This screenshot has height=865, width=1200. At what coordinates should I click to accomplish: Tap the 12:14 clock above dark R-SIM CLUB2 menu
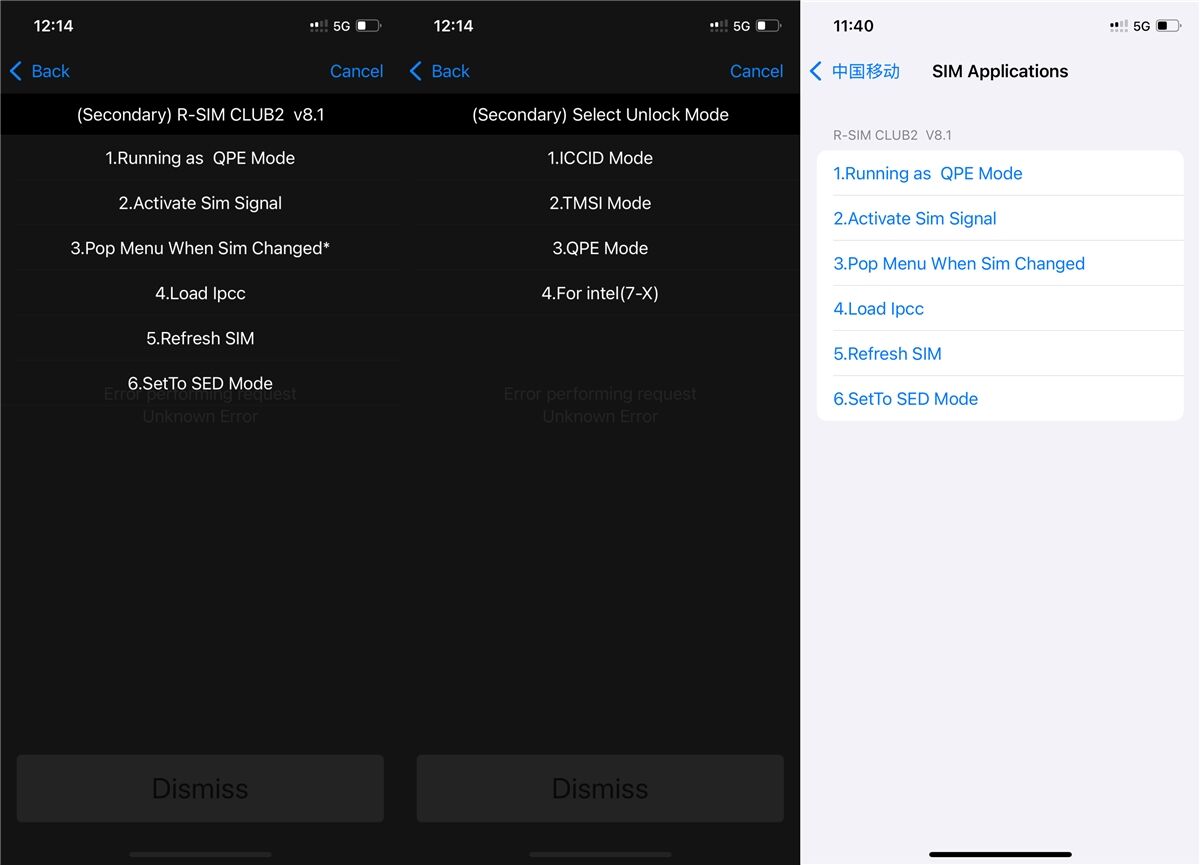[53, 26]
